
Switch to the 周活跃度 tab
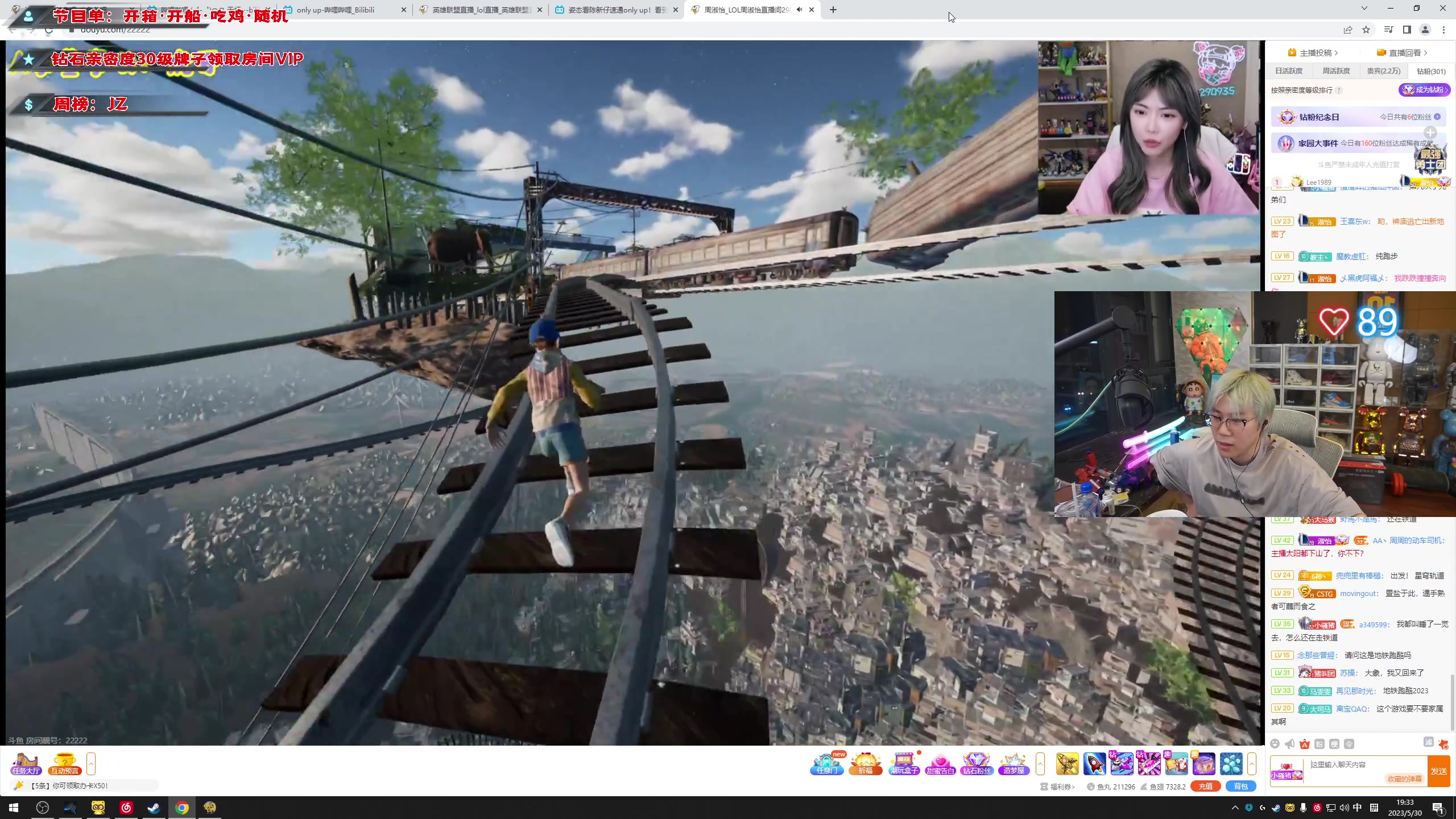[x=1336, y=71]
